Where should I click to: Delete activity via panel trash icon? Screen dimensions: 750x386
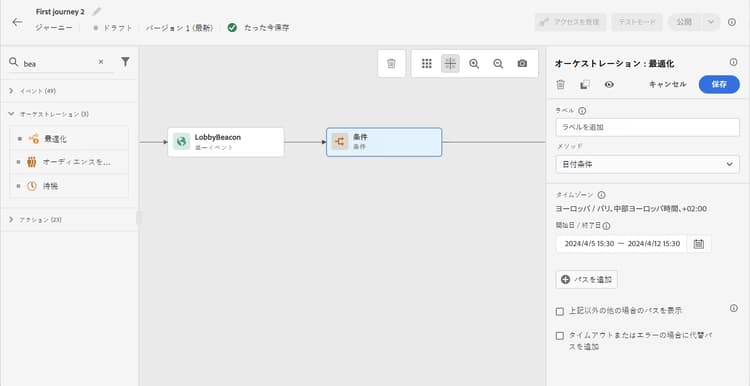click(x=561, y=85)
